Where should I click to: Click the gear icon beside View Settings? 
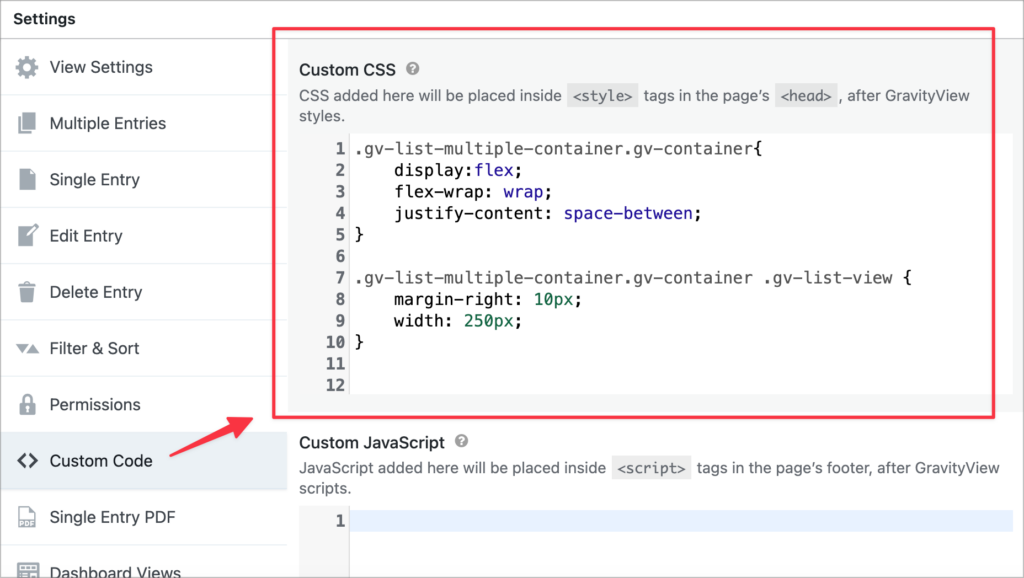tap(29, 67)
